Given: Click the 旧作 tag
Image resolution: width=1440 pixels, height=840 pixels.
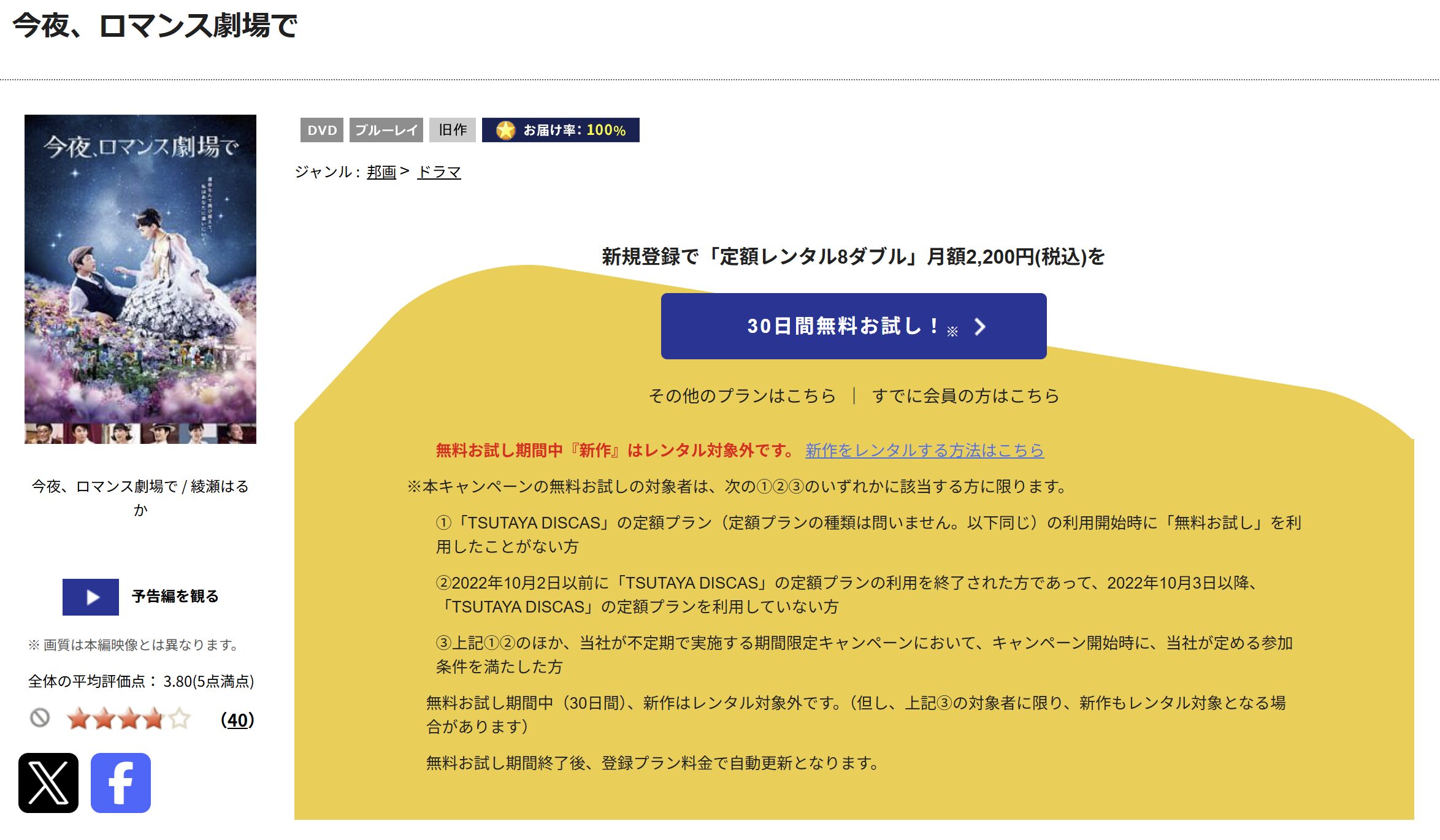Looking at the screenshot, I should [453, 130].
